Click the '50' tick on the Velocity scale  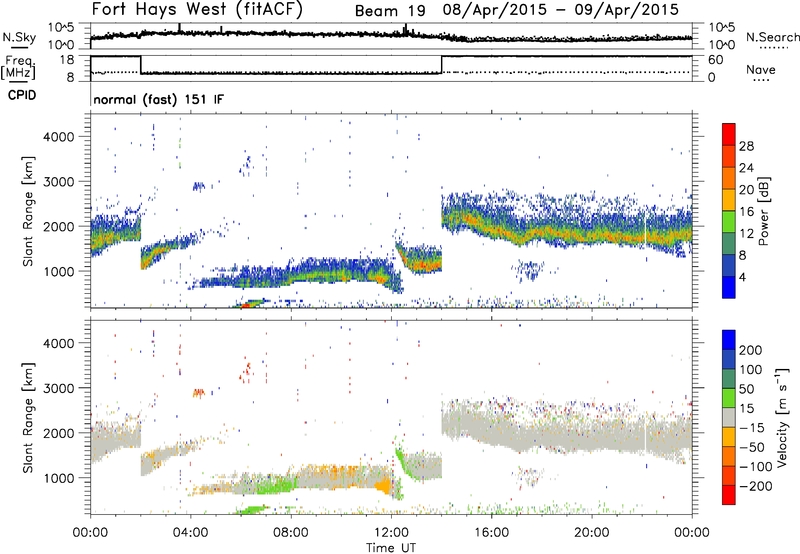pos(746,389)
